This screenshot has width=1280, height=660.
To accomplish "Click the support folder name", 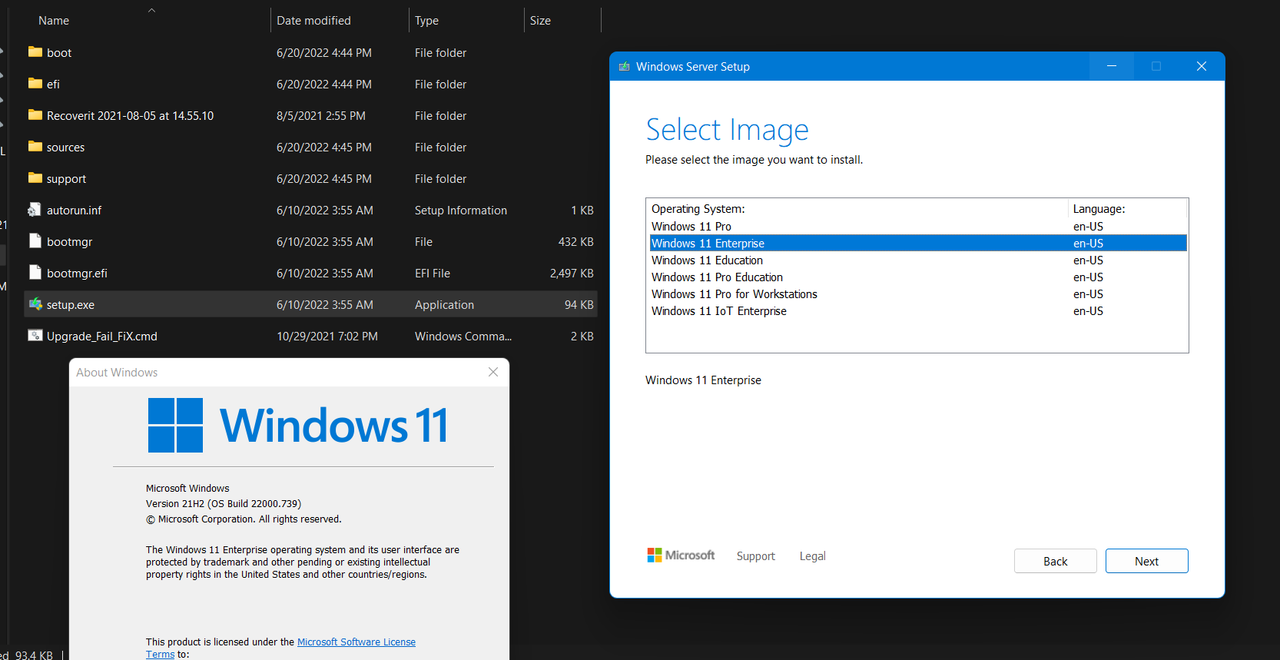I will pos(67,179).
